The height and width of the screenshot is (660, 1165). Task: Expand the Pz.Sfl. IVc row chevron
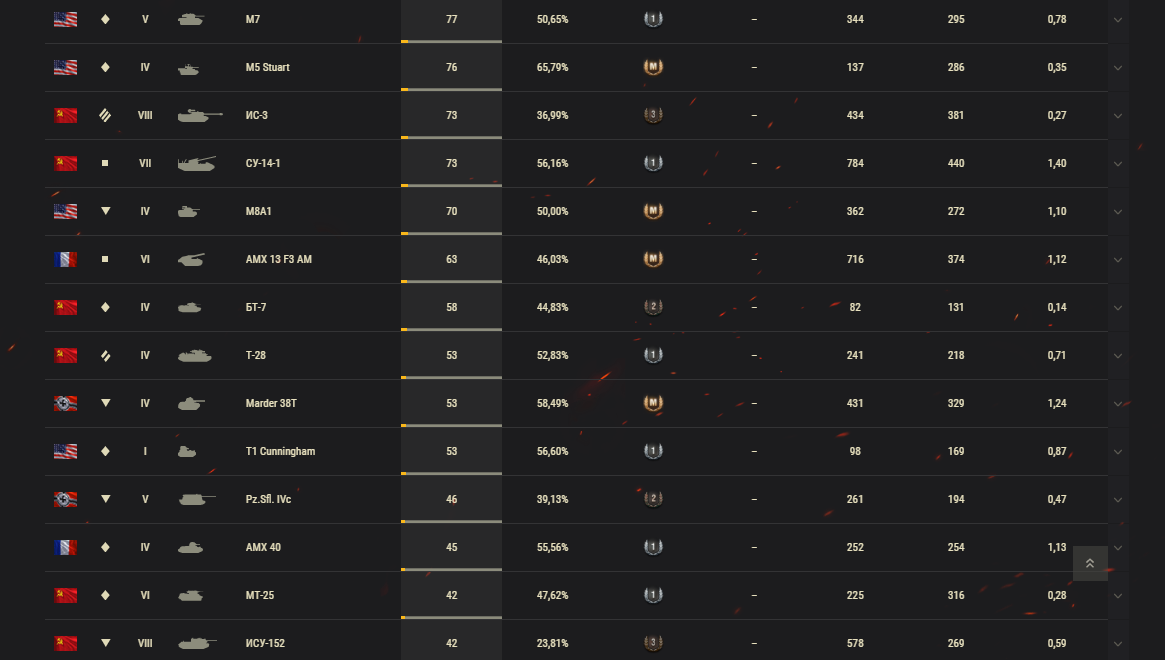1117,500
